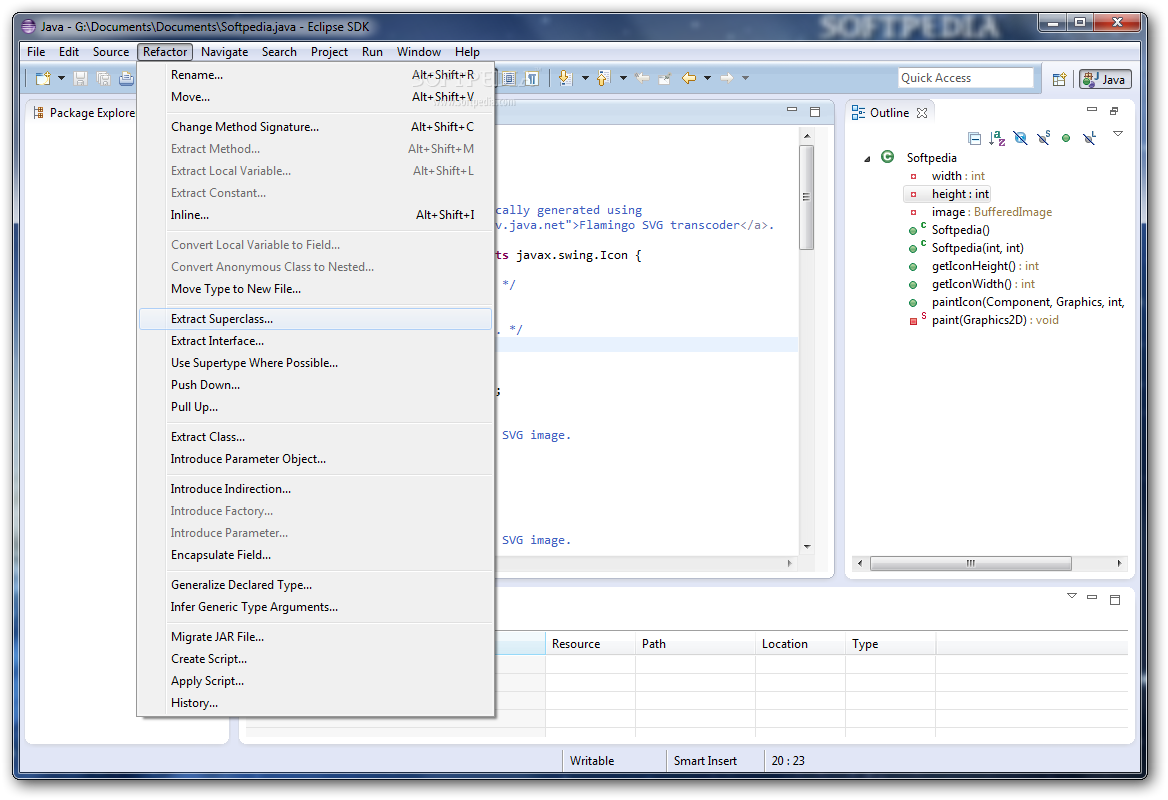Click the editor vertical scrollbar thumb
The image size is (1168, 800).
pos(807,197)
